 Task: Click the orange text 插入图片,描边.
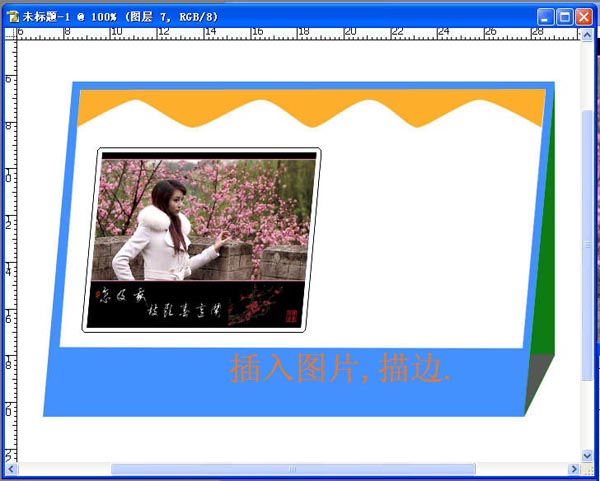341,368
